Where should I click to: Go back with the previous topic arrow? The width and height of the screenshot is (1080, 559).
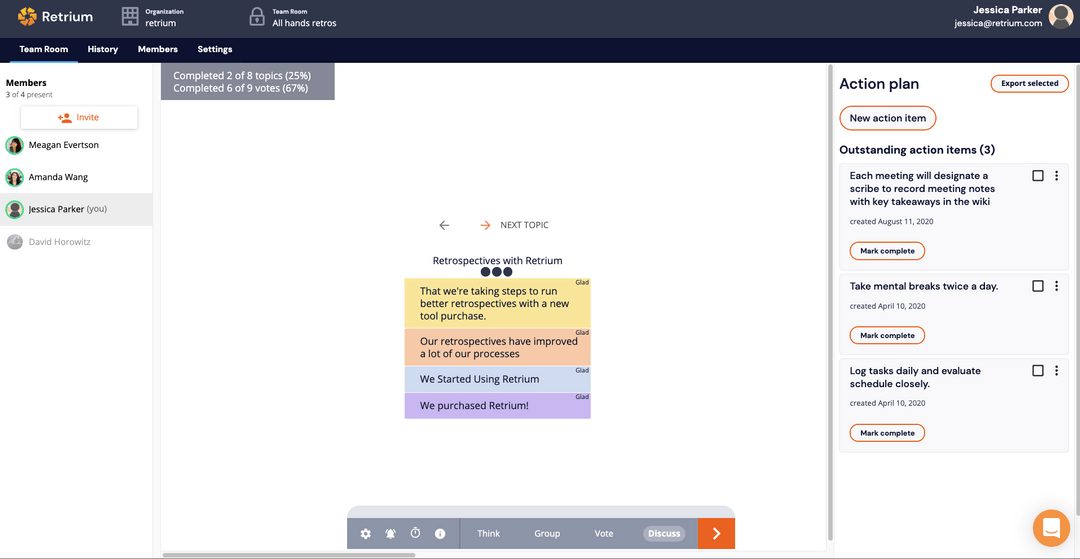444,225
